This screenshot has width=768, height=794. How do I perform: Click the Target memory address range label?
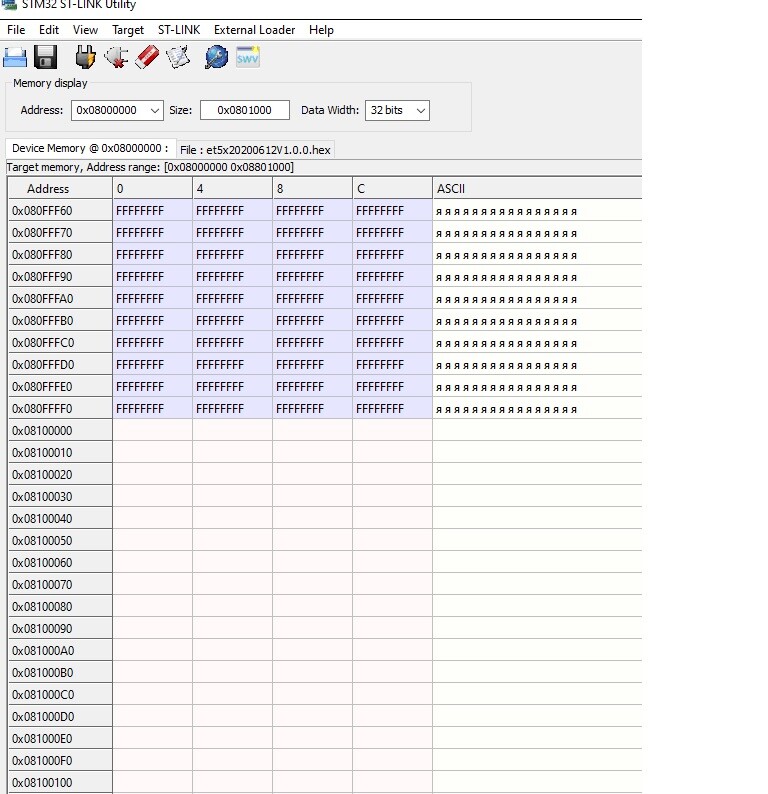tap(150, 167)
